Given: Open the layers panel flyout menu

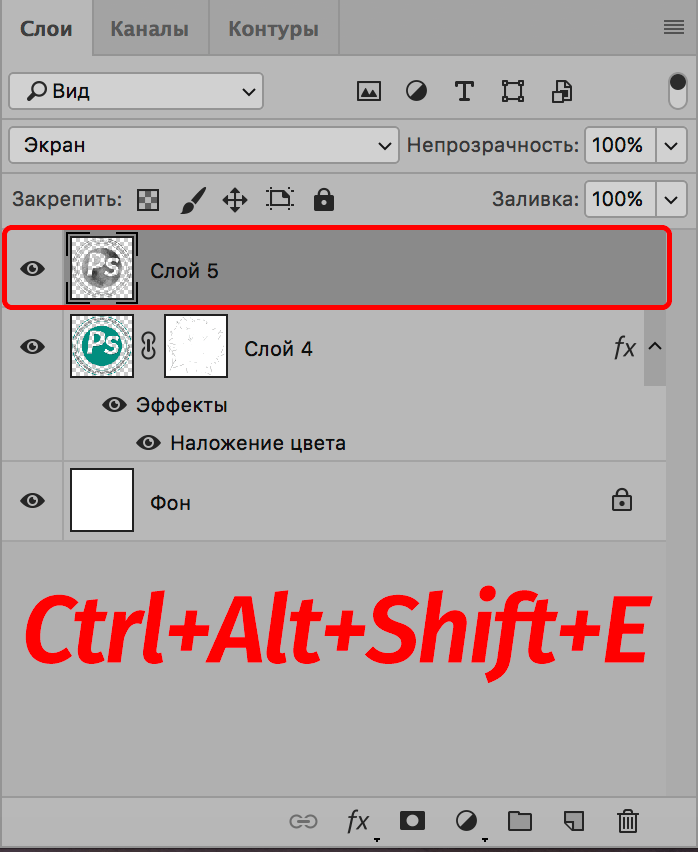Looking at the screenshot, I should 674,27.
